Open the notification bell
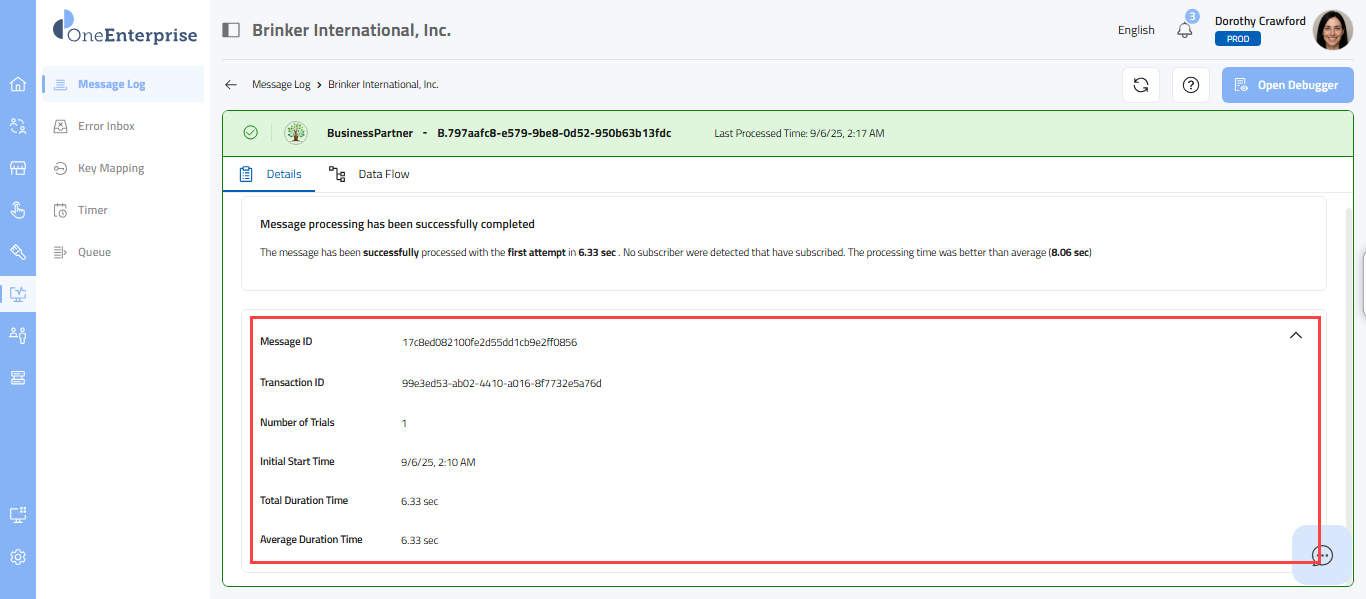Image resolution: width=1366 pixels, height=599 pixels. pyautogui.click(x=1185, y=30)
